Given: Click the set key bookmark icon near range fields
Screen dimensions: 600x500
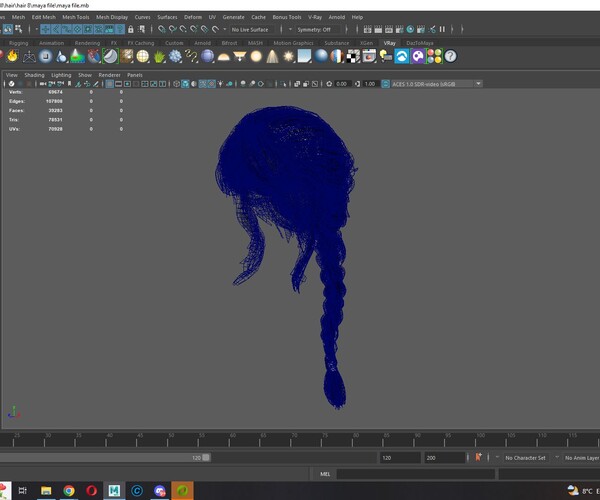Looking at the screenshot, I should point(478,457).
